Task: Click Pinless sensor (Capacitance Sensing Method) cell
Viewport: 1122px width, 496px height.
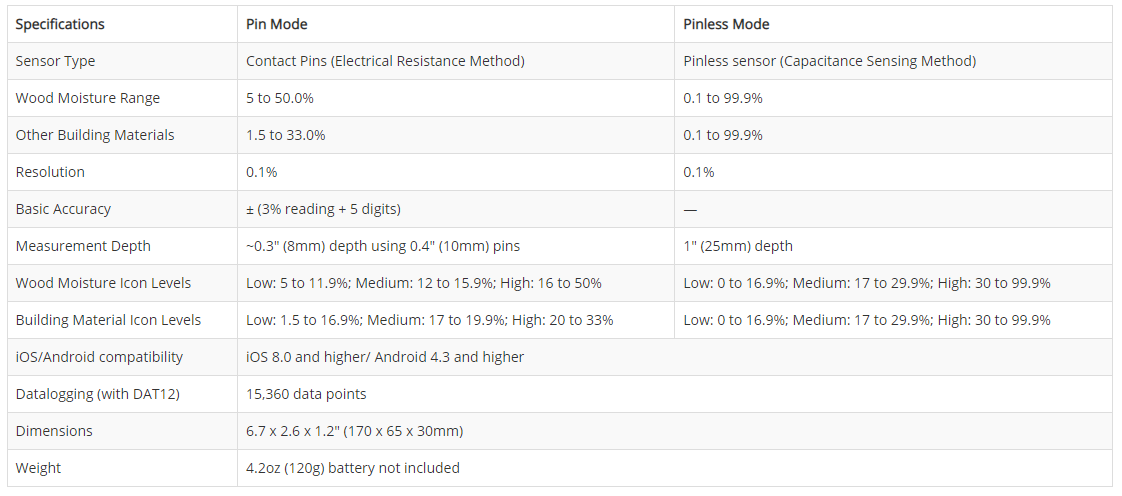Action: [x=829, y=62]
